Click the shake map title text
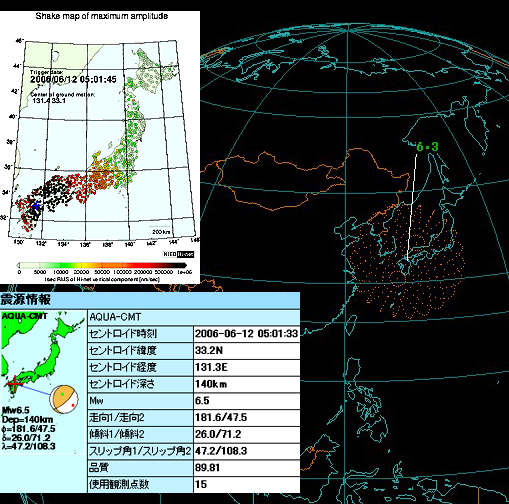The image size is (509, 504). (102, 16)
